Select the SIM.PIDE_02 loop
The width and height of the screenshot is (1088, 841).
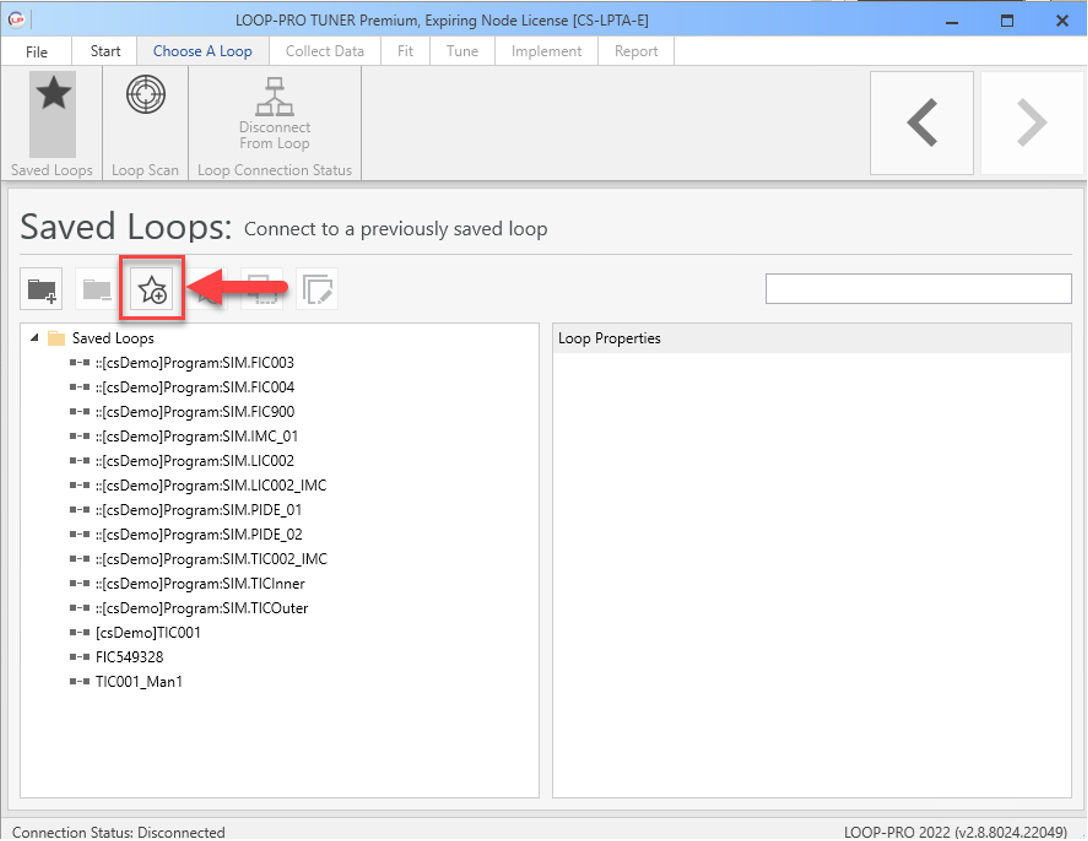click(x=199, y=535)
